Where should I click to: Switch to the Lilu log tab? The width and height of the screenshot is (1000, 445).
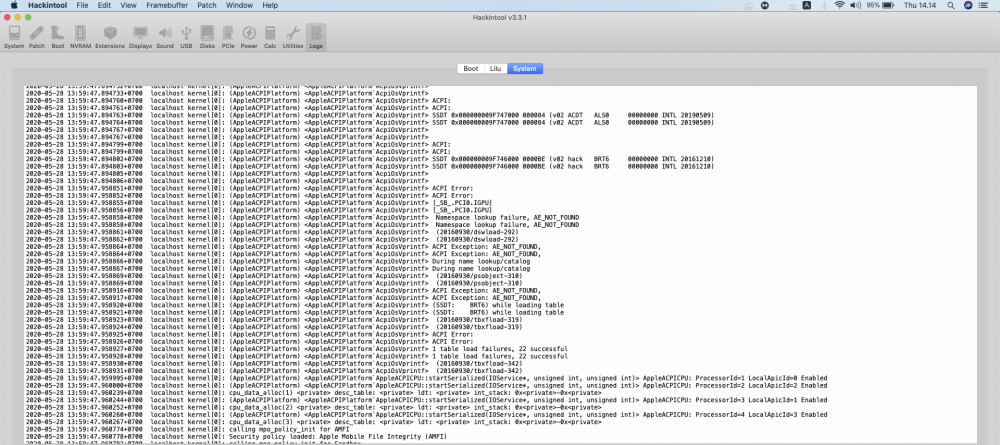pyautogui.click(x=496, y=69)
